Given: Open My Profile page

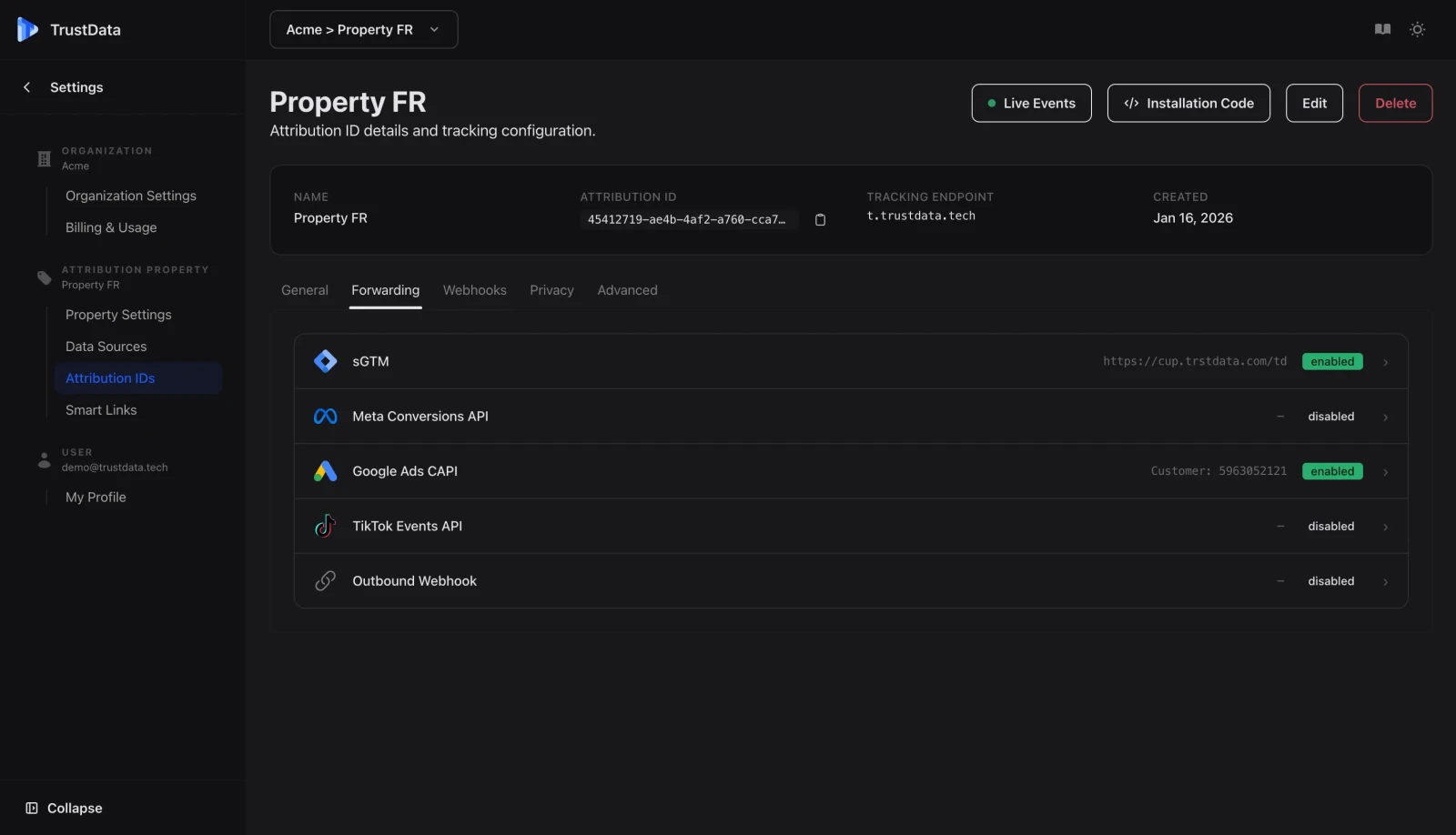Looking at the screenshot, I should click(x=96, y=498).
